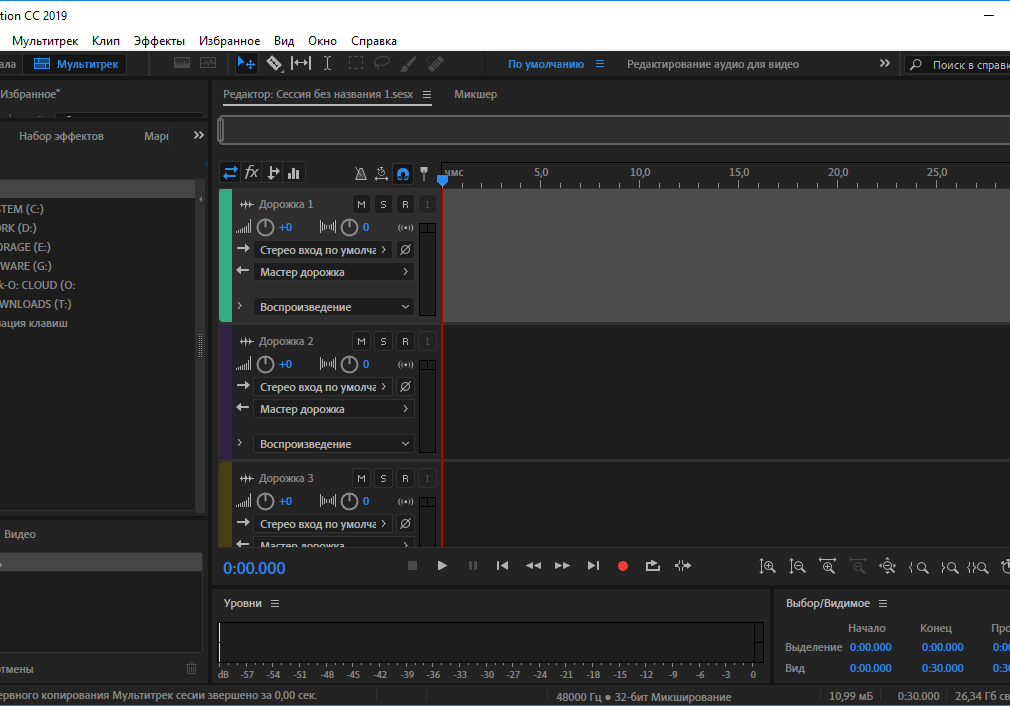
Task: Mute Дорожка 1 with M button
Action: coord(361,204)
